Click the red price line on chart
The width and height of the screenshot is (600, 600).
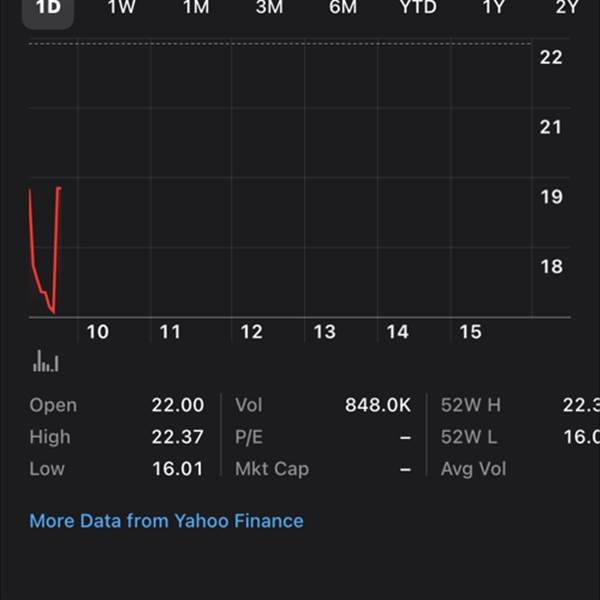[35, 270]
